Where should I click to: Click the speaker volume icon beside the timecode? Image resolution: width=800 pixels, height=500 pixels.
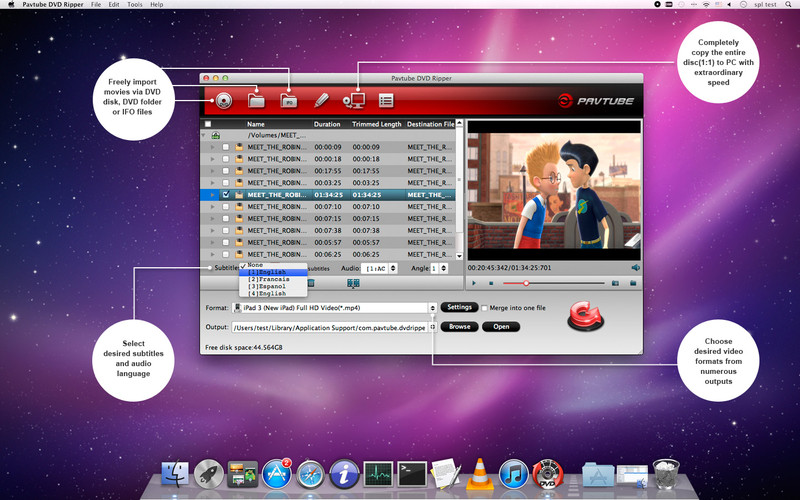pyautogui.click(x=635, y=267)
